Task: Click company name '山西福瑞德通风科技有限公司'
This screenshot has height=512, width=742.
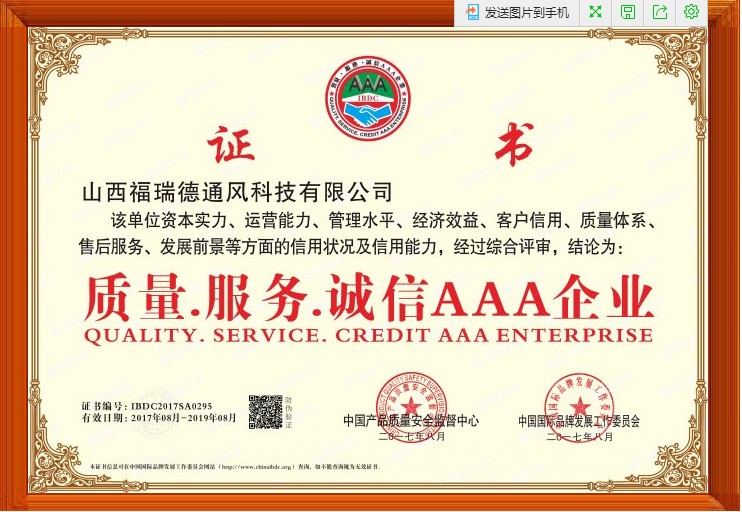Action: pos(238,192)
